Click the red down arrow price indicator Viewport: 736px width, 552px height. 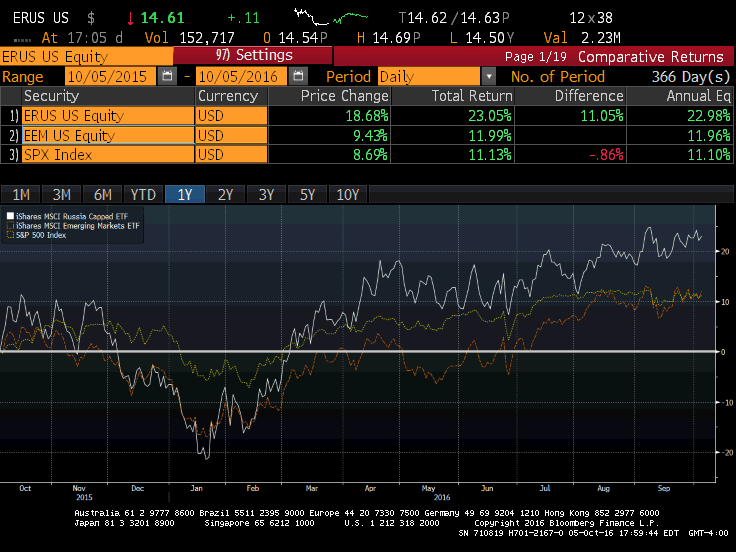pos(130,18)
